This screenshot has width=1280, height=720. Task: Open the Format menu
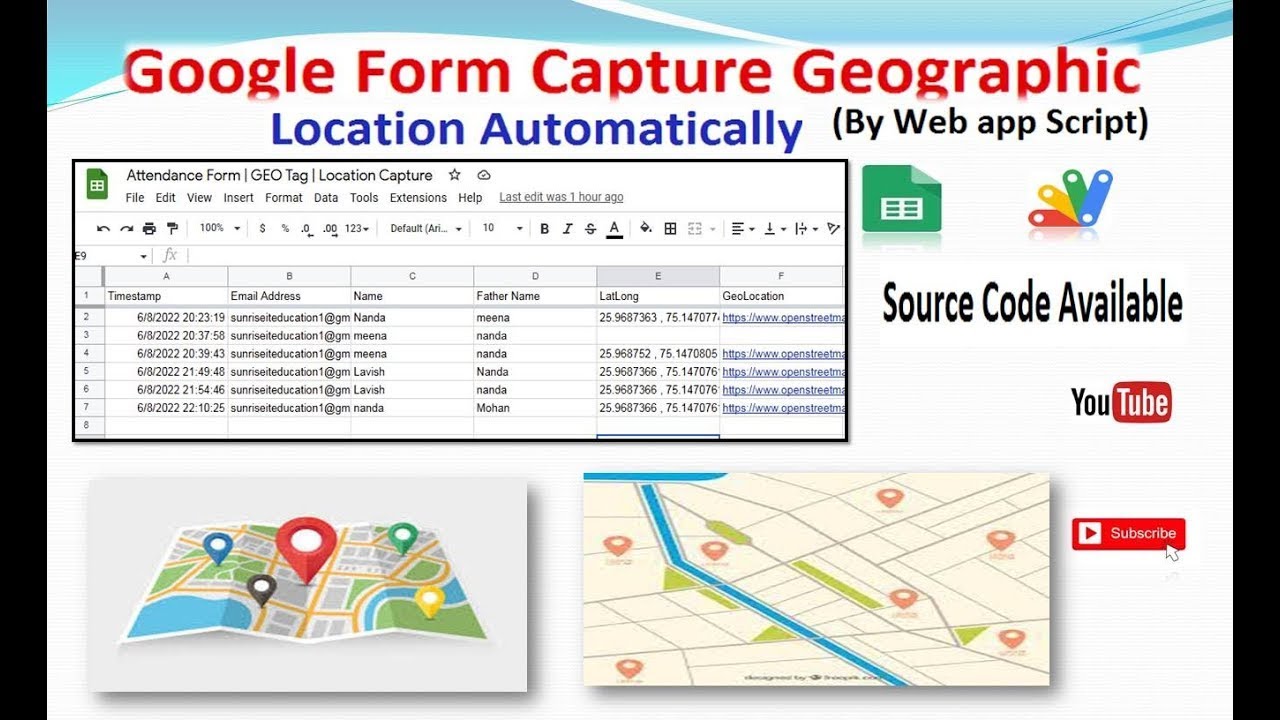point(284,198)
